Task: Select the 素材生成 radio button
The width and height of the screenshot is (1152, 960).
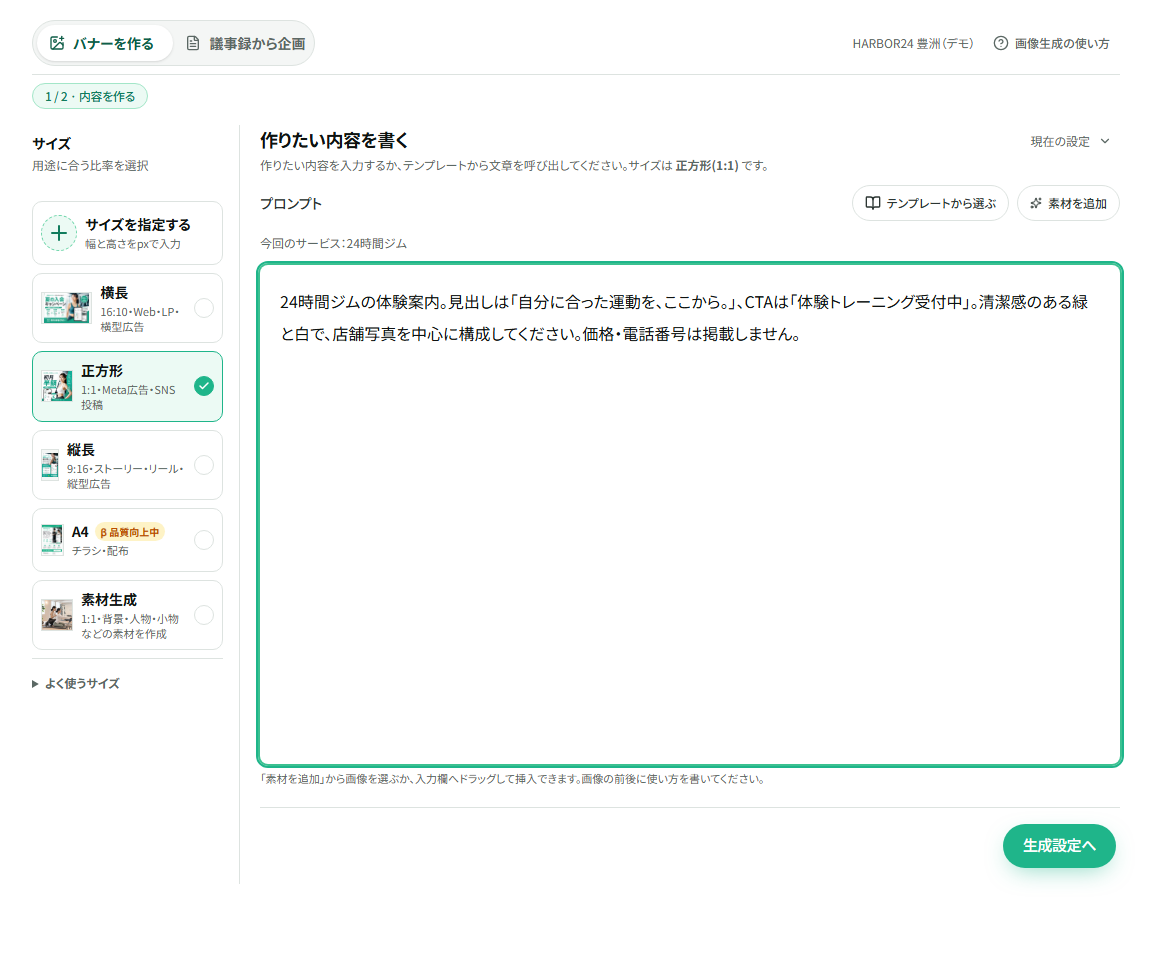Action: pyautogui.click(x=204, y=615)
